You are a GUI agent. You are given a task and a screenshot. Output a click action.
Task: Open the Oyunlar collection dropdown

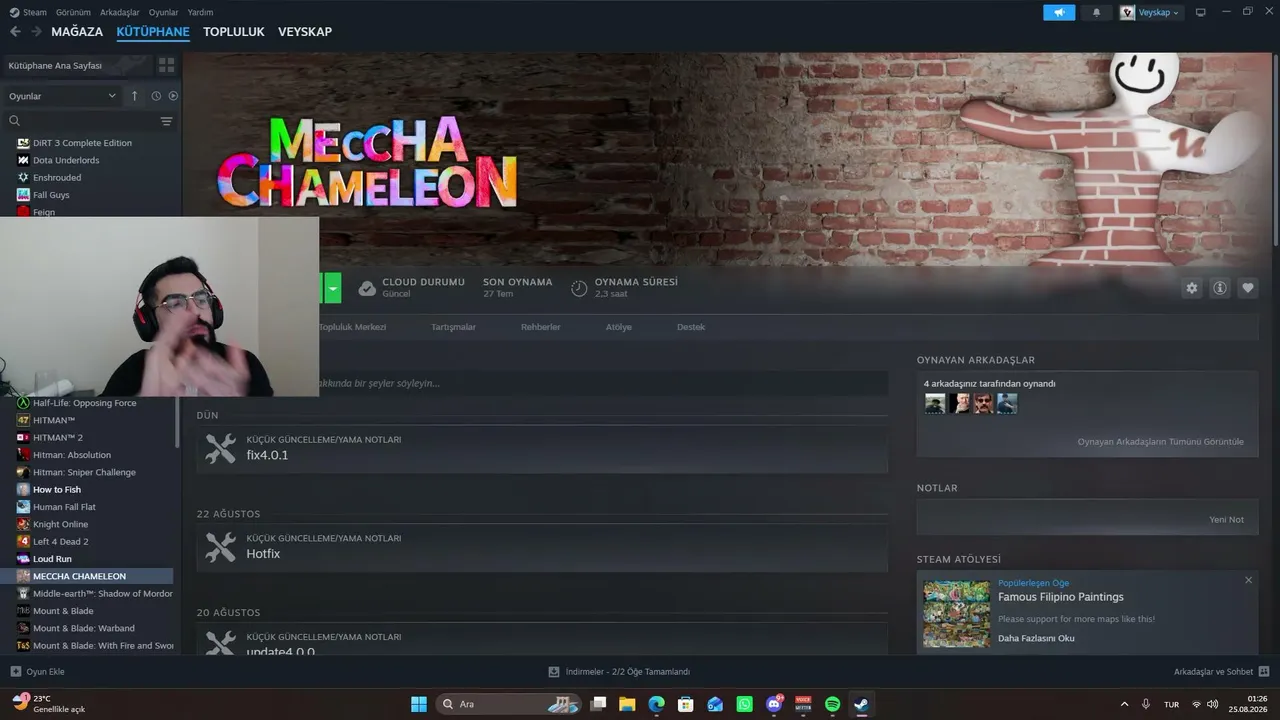(63, 96)
